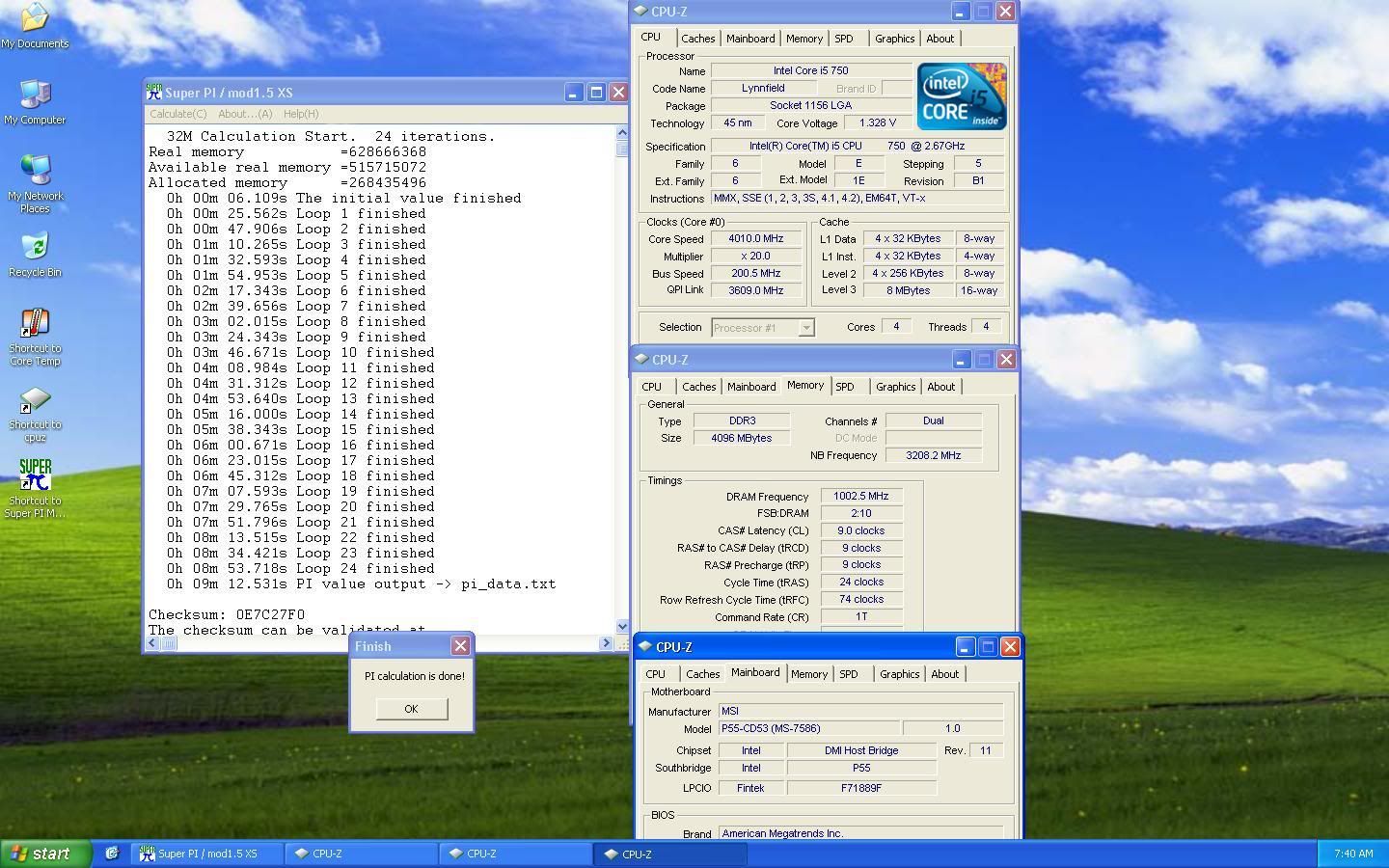This screenshot has width=1389, height=868.
Task: Select Graphics tab in Memory CPU-Z window
Action: (896, 387)
